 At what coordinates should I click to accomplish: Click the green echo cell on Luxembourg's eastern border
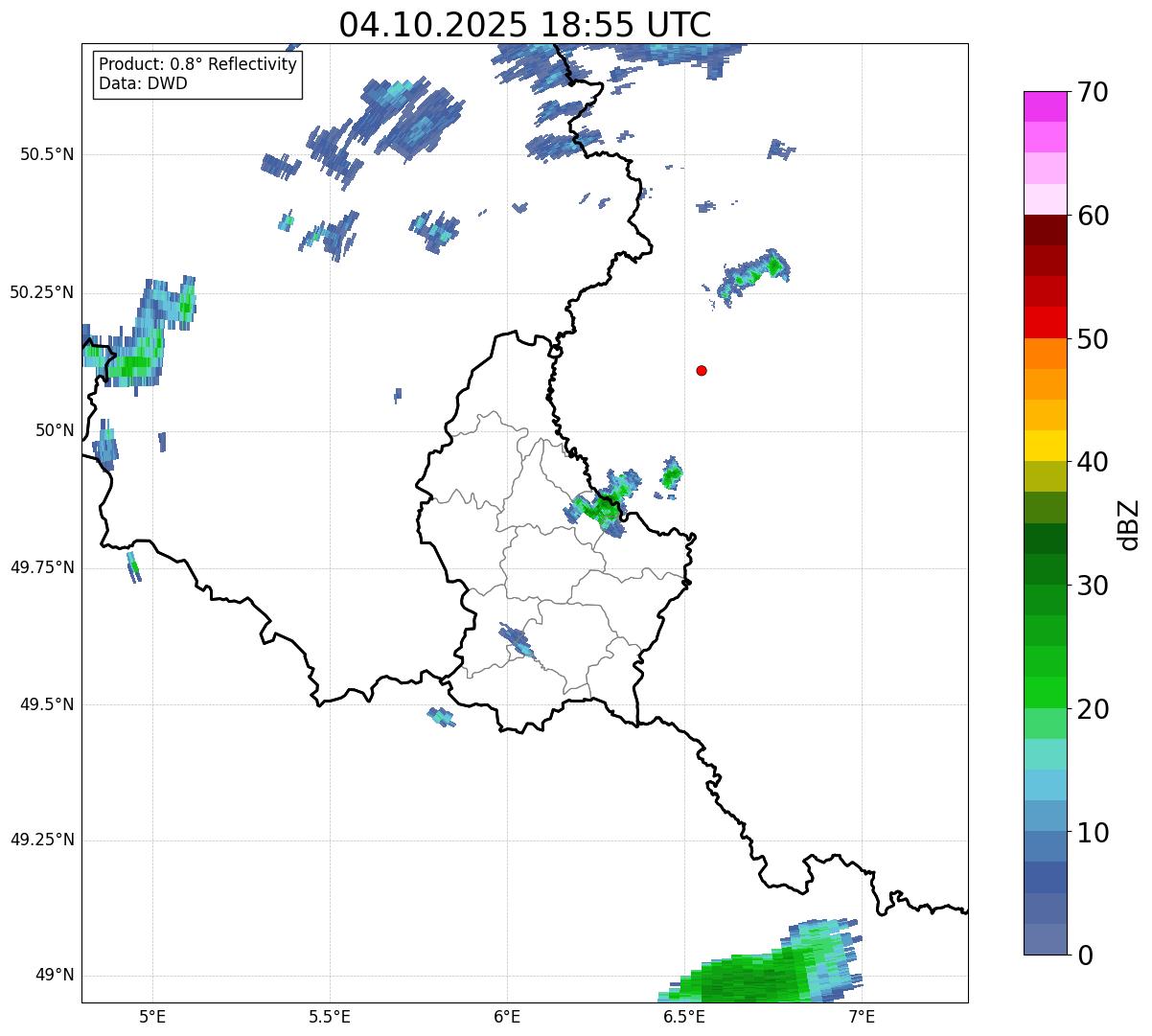(603, 503)
